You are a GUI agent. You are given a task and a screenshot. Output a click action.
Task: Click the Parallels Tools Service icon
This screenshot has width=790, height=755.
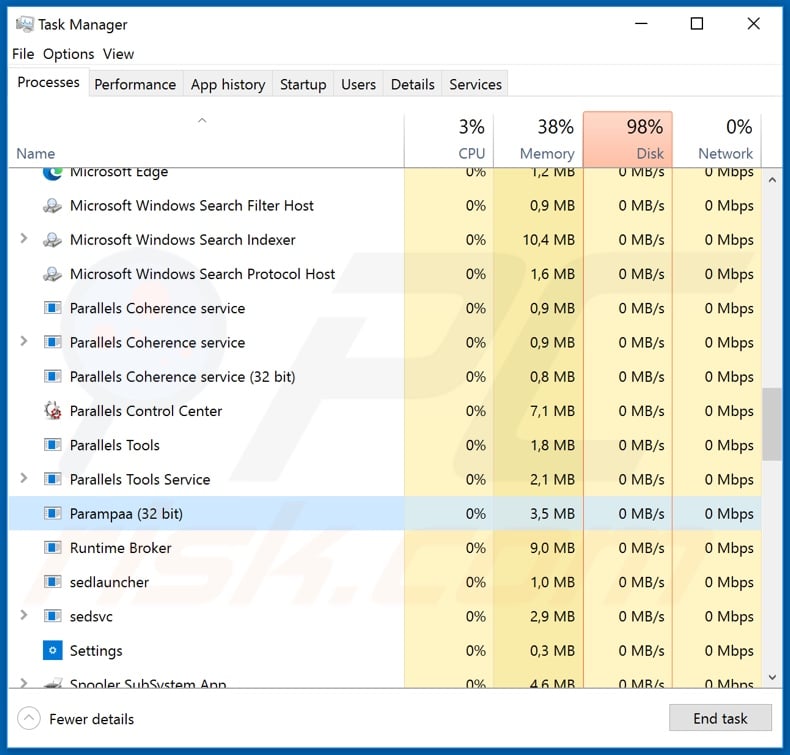click(52, 479)
